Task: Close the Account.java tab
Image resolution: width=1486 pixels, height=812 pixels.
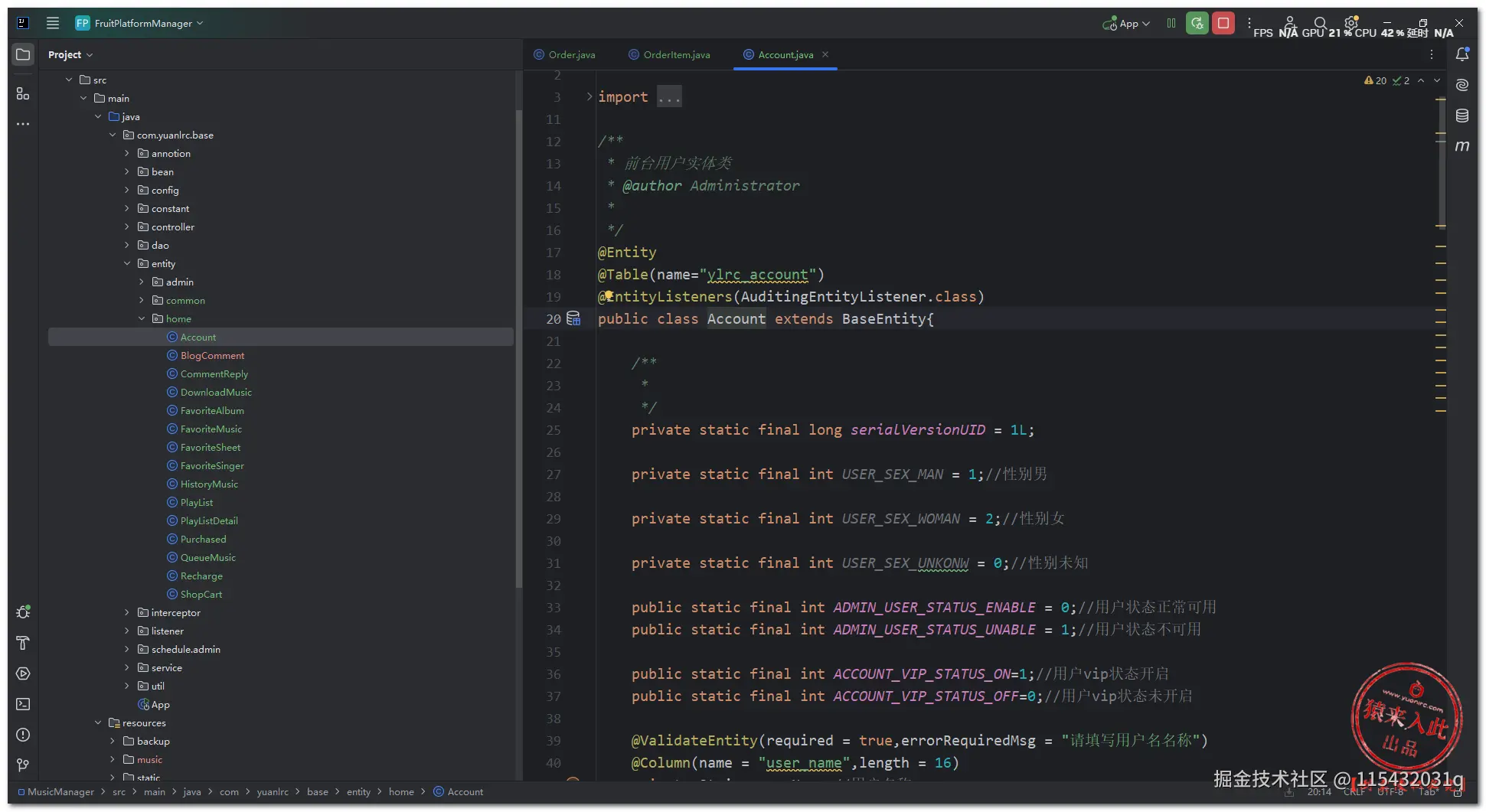Action: tap(825, 54)
